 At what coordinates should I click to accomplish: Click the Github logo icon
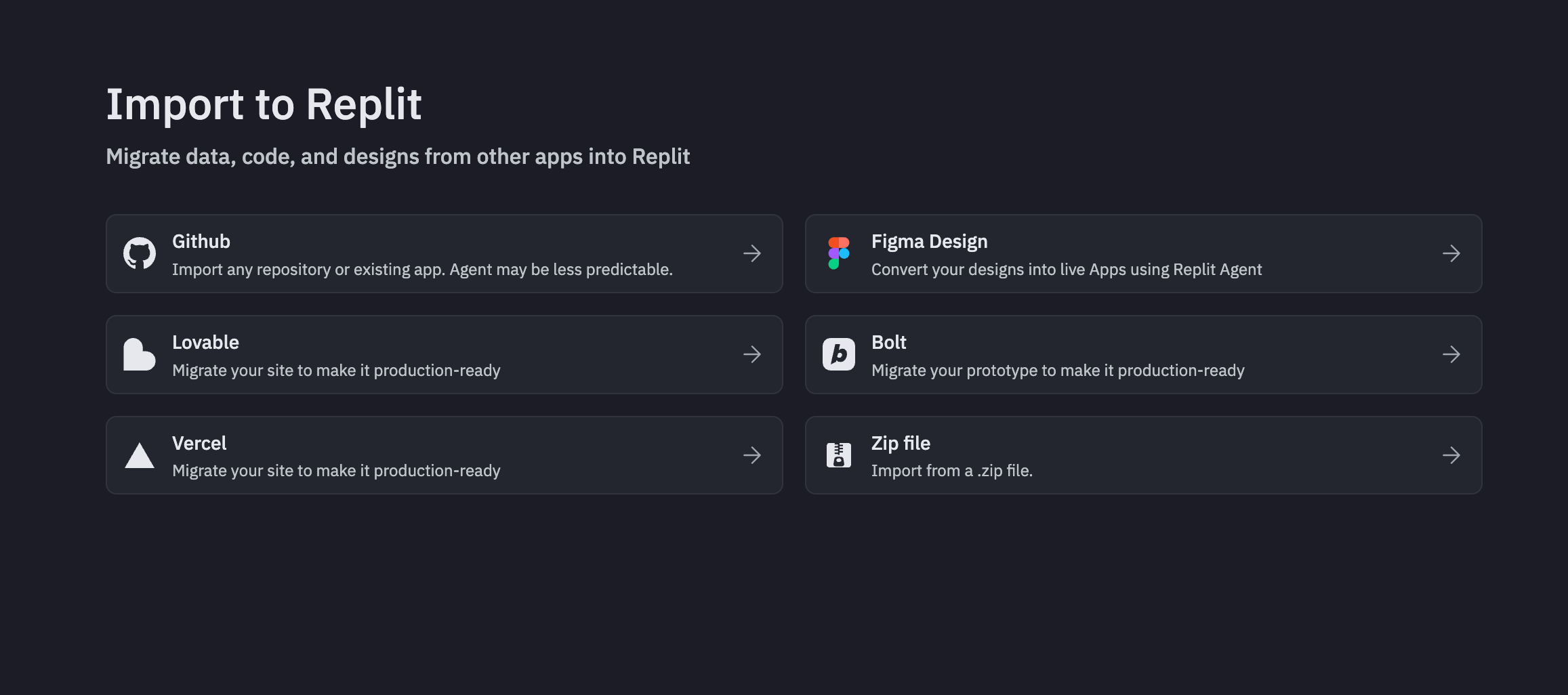point(140,253)
